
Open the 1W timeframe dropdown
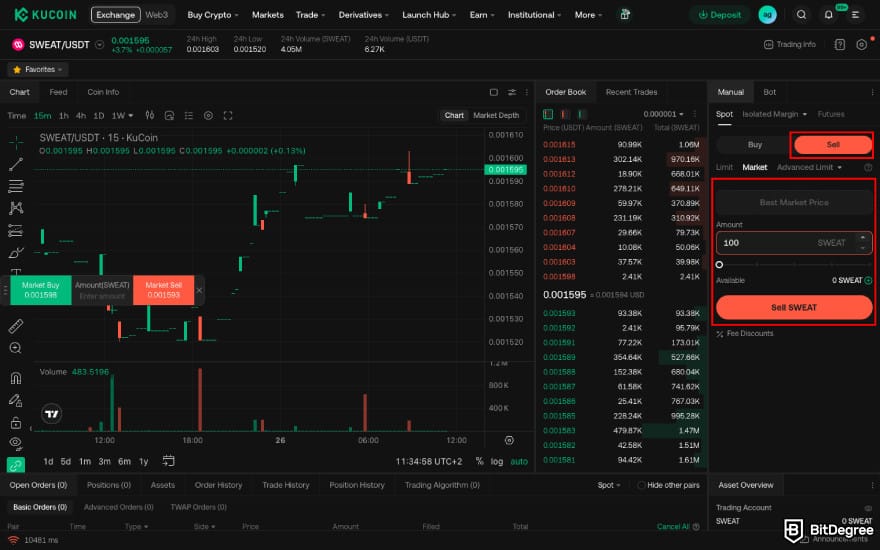122,115
